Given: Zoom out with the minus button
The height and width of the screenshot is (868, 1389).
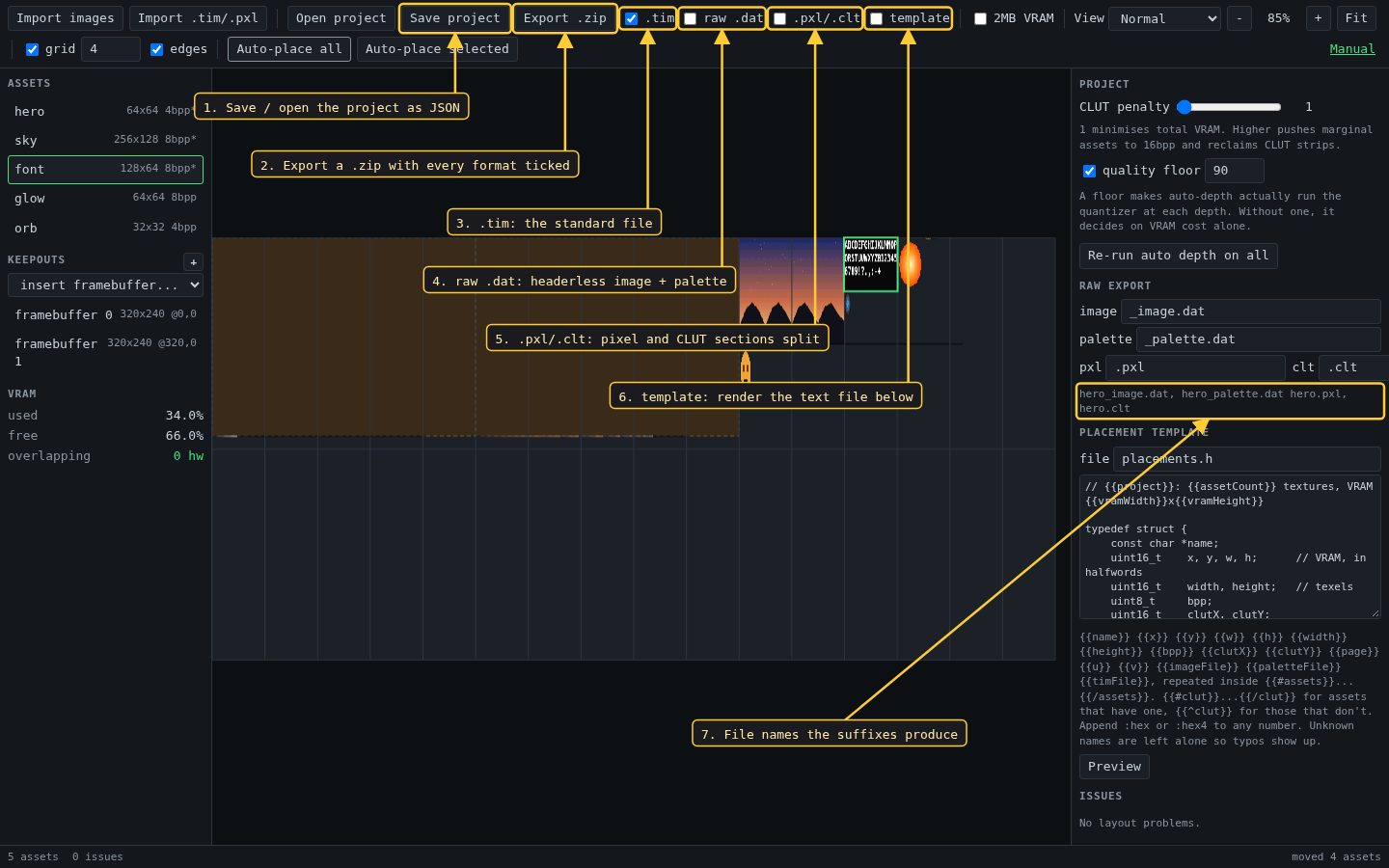Looking at the screenshot, I should click(1239, 18).
